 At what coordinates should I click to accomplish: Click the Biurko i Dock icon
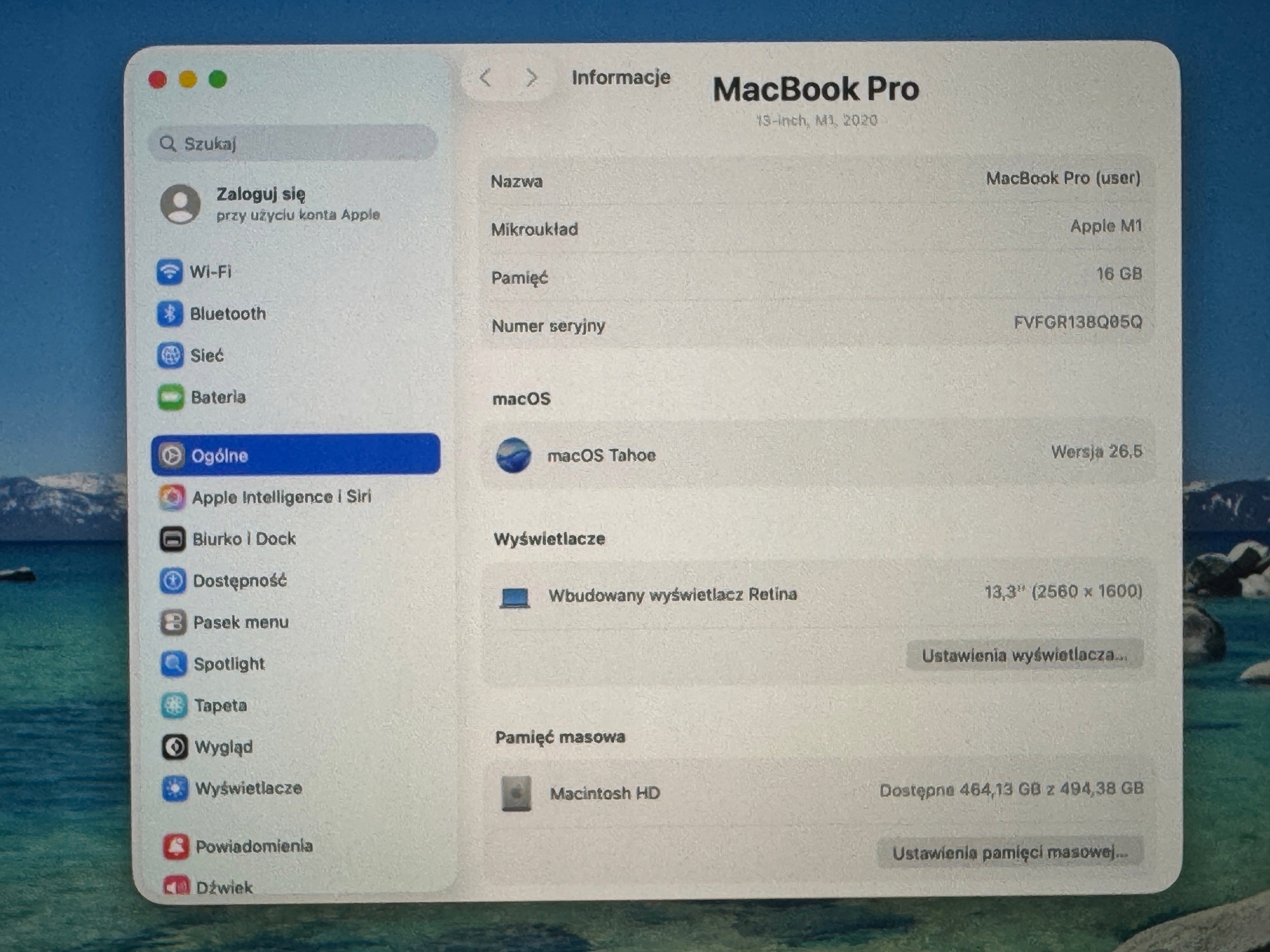172,539
